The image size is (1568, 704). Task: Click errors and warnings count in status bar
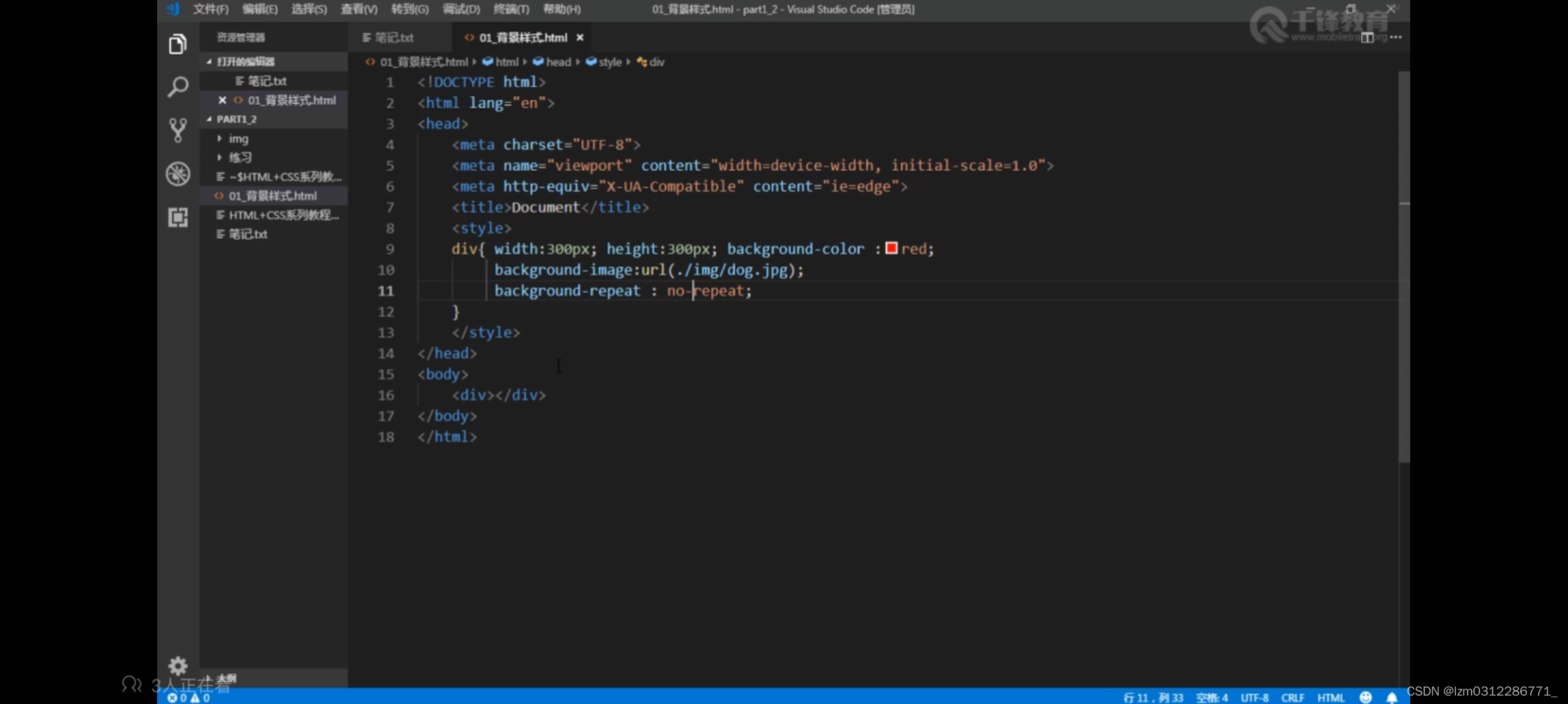point(188,697)
